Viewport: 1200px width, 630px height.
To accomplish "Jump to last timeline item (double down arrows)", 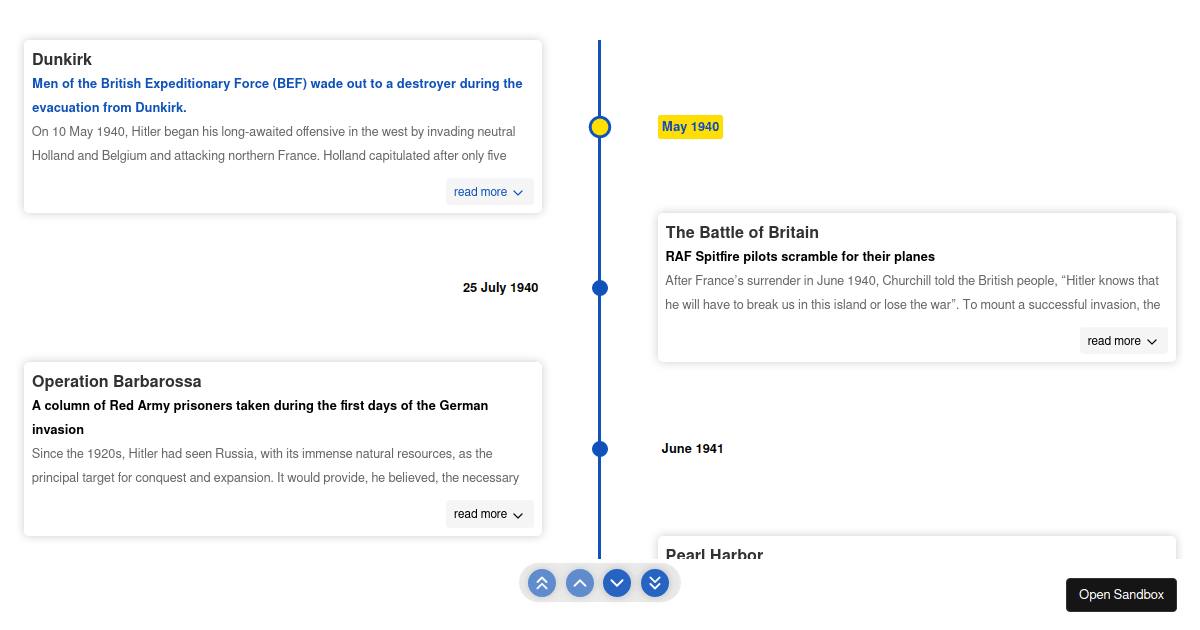I will pyautogui.click(x=655, y=583).
